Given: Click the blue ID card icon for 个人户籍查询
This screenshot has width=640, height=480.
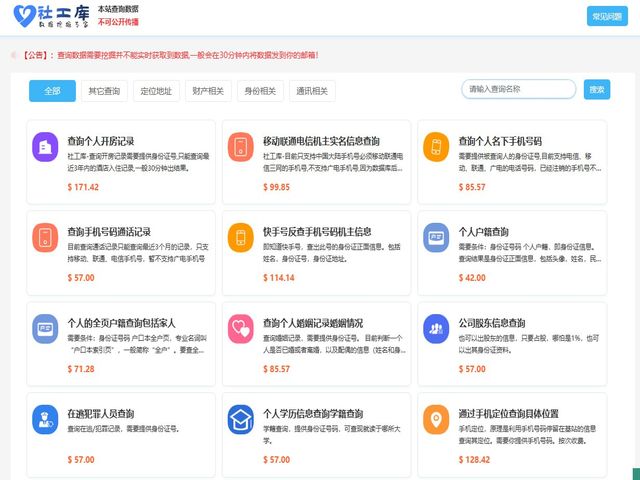Looking at the screenshot, I should [435, 237].
